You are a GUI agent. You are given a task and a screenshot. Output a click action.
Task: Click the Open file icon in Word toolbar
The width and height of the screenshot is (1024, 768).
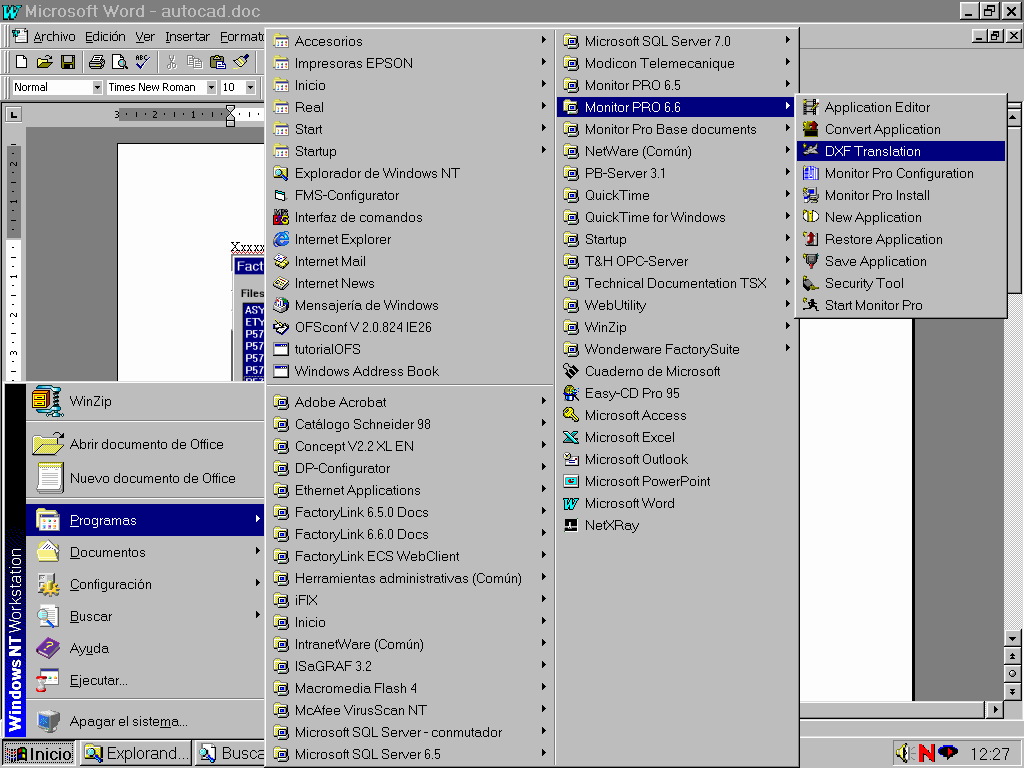(x=44, y=62)
